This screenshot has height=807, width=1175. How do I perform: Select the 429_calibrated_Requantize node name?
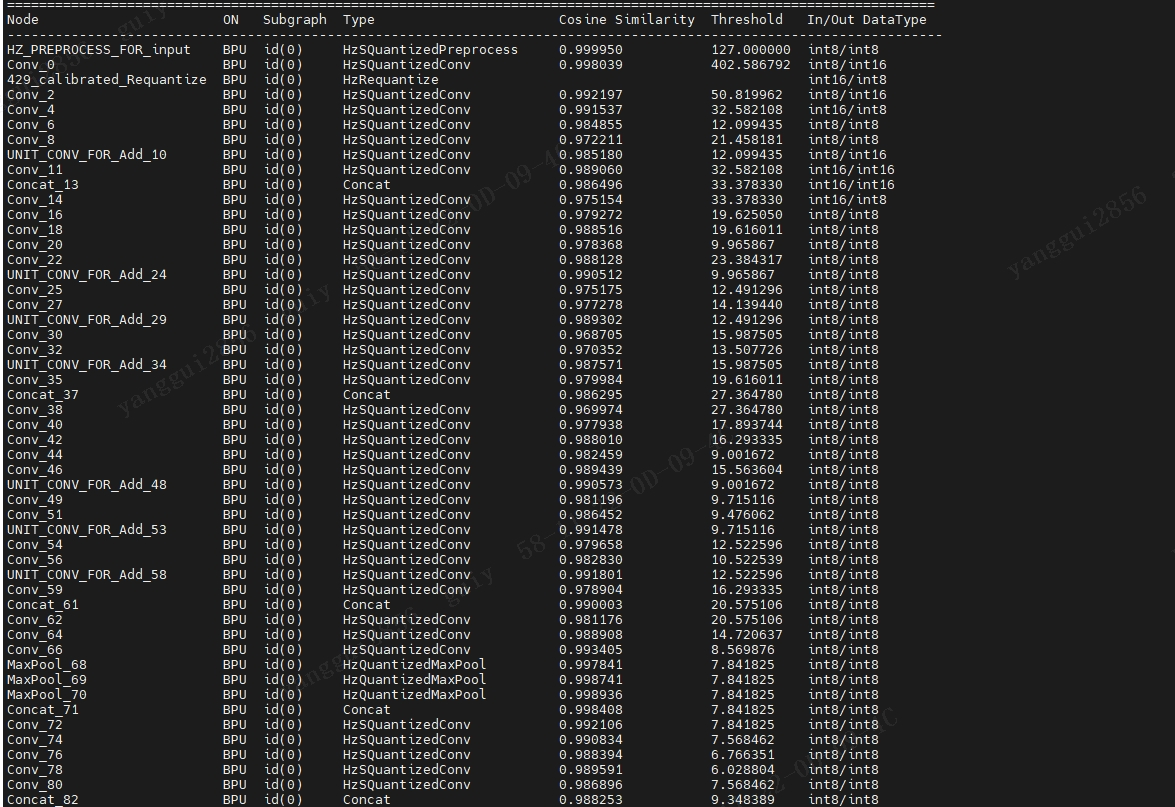pyautogui.click(x=106, y=80)
